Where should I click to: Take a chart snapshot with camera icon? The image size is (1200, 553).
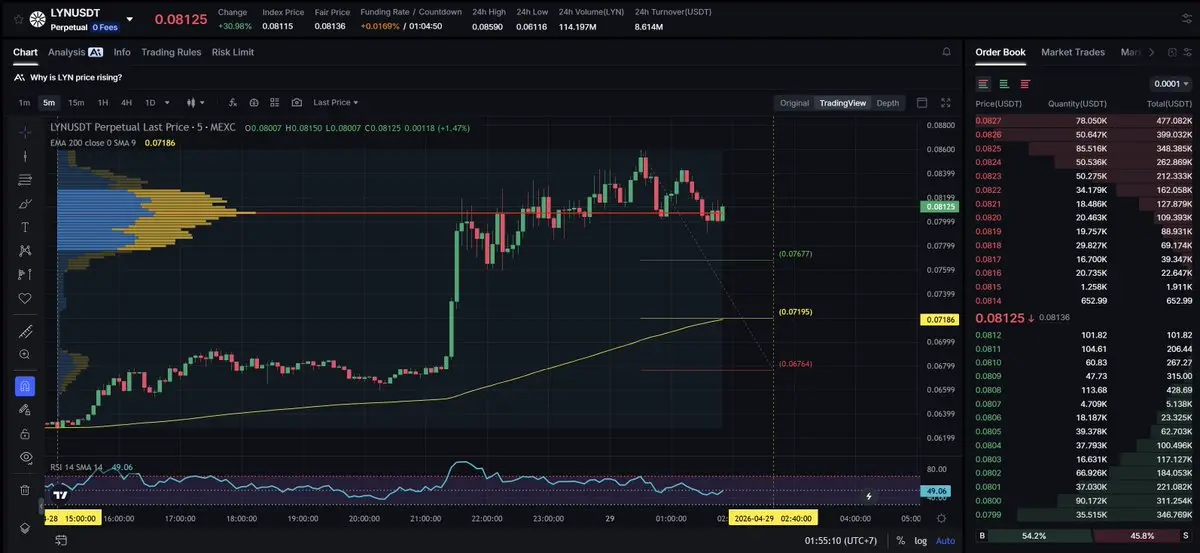297,102
